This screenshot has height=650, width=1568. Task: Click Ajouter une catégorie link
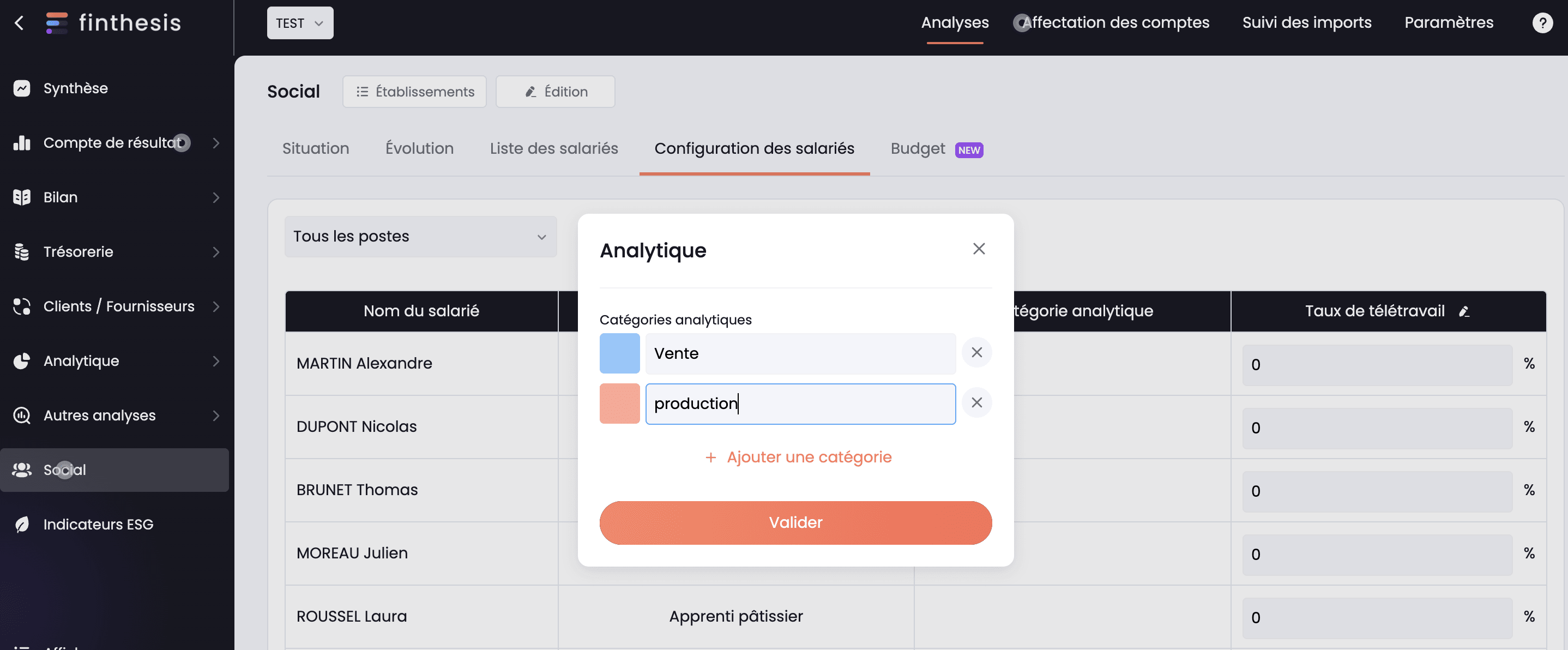[x=798, y=456]
